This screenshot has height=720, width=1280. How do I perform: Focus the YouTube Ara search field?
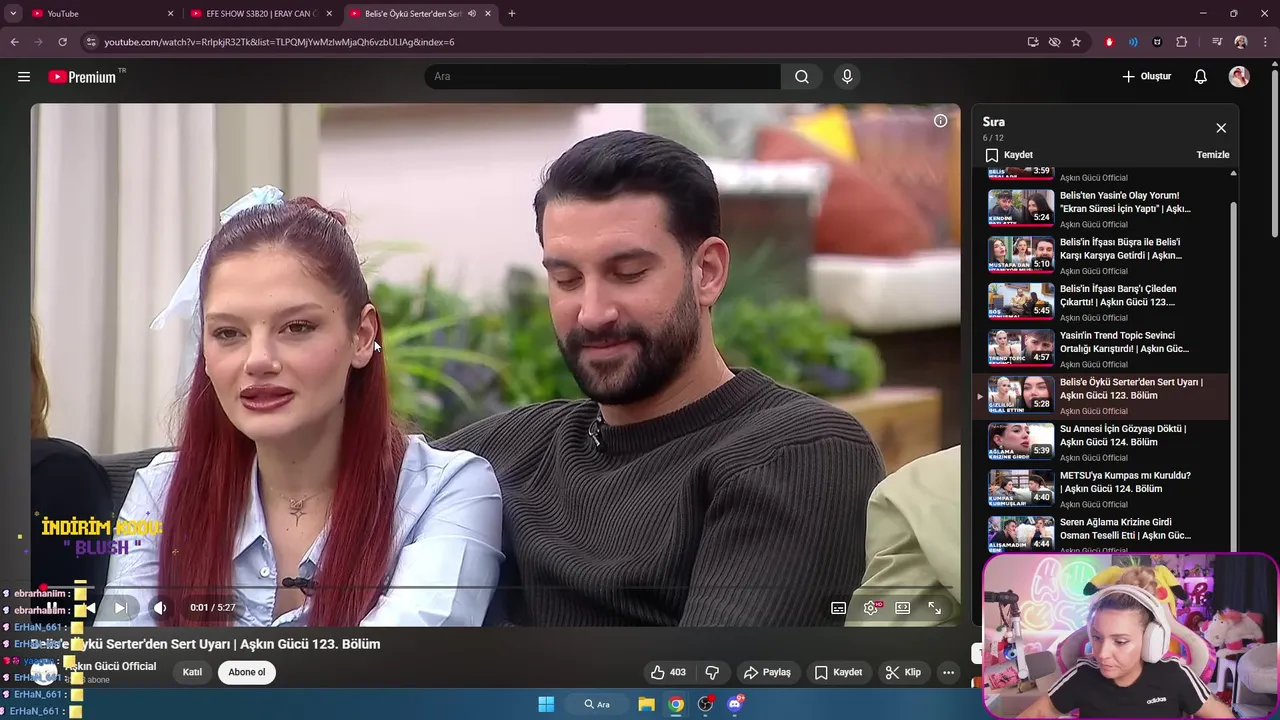(603, 77)
